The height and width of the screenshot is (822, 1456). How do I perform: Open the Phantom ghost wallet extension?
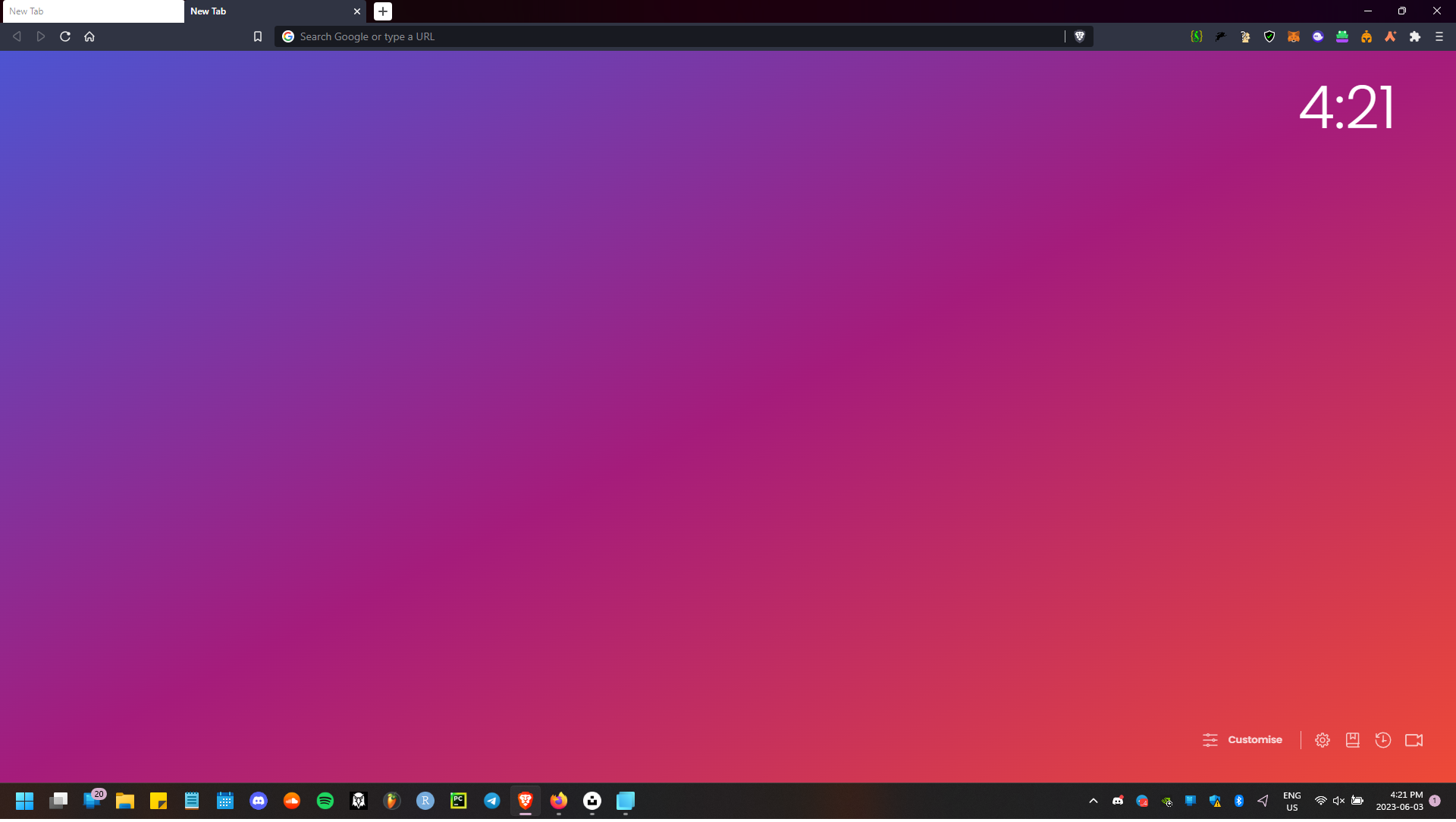(1317, 36)
